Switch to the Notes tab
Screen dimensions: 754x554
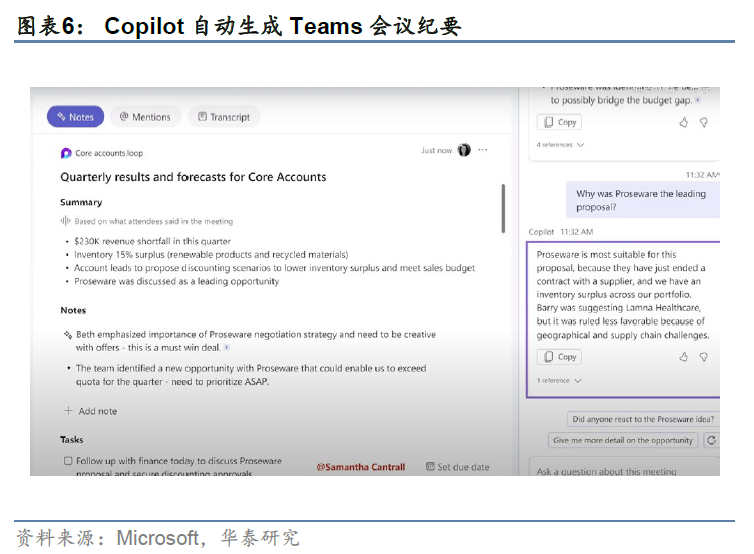tap(75, 117)
